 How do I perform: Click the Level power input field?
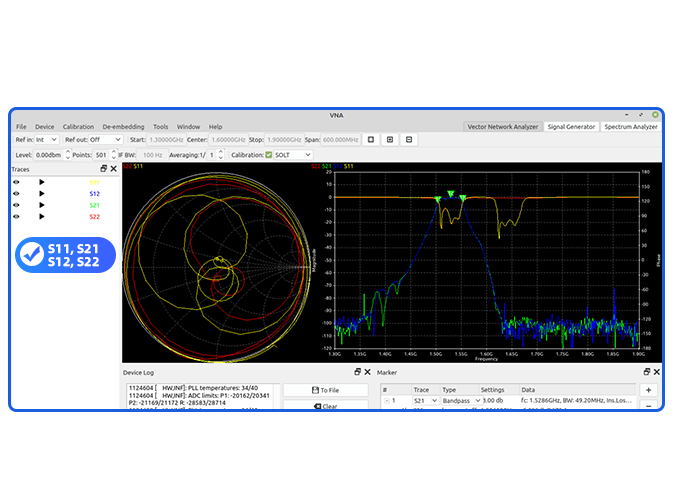point(48,155)
